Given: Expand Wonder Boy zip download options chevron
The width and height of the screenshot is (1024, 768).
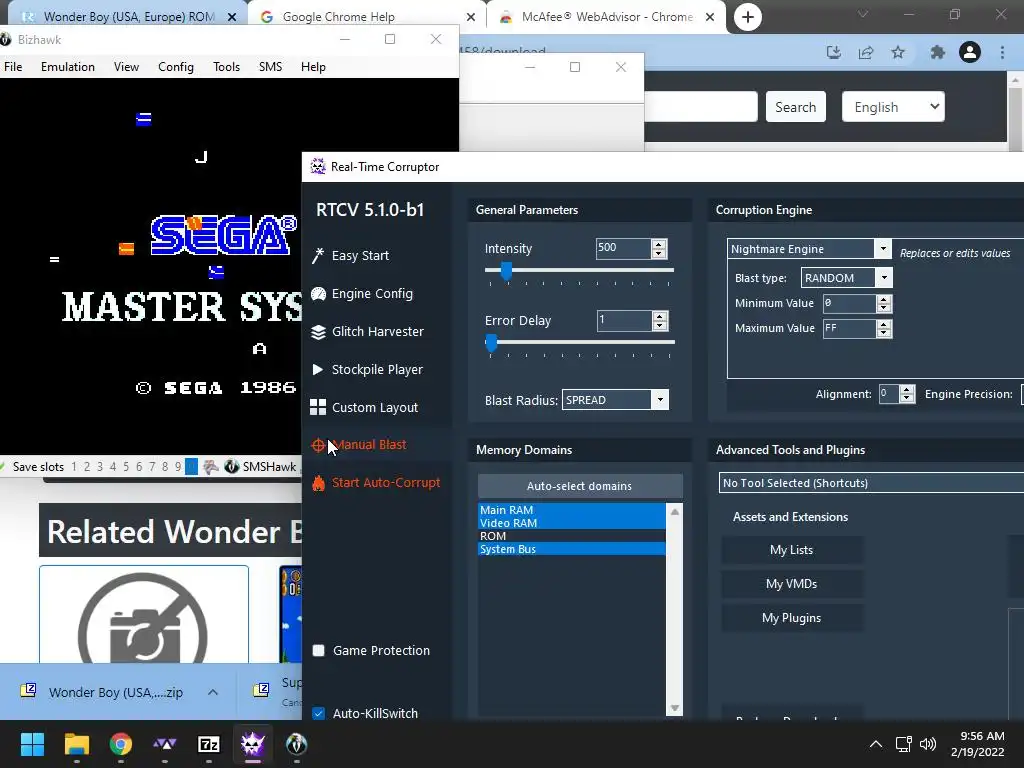Looking at the screenshot, I should point(213,692).
